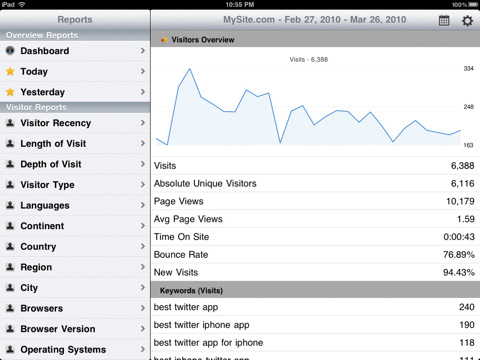Click the person icon for Browsers

10,308
